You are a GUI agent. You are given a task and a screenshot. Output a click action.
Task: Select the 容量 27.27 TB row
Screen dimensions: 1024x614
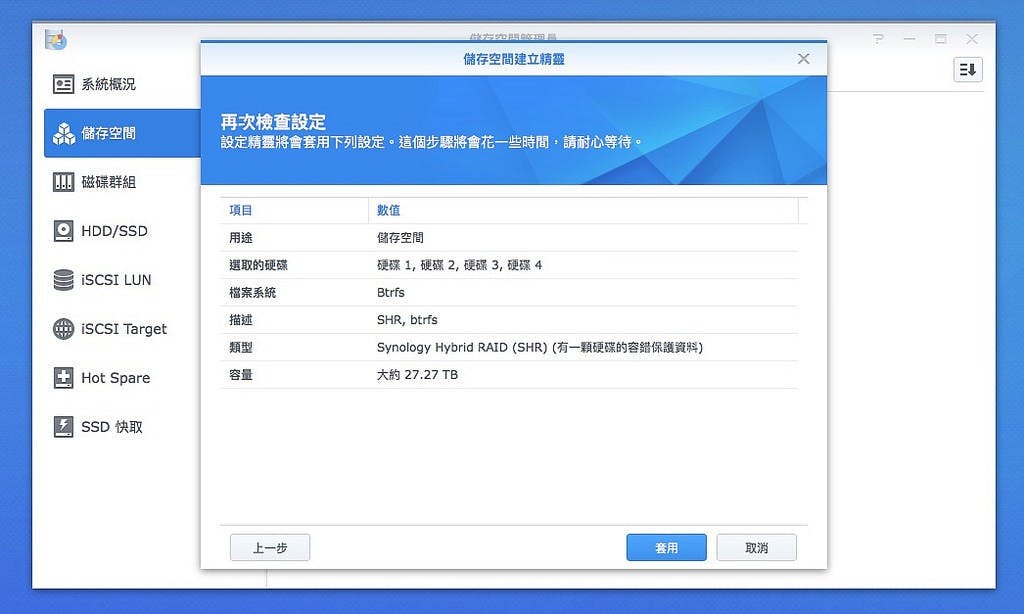pos(508,375)
